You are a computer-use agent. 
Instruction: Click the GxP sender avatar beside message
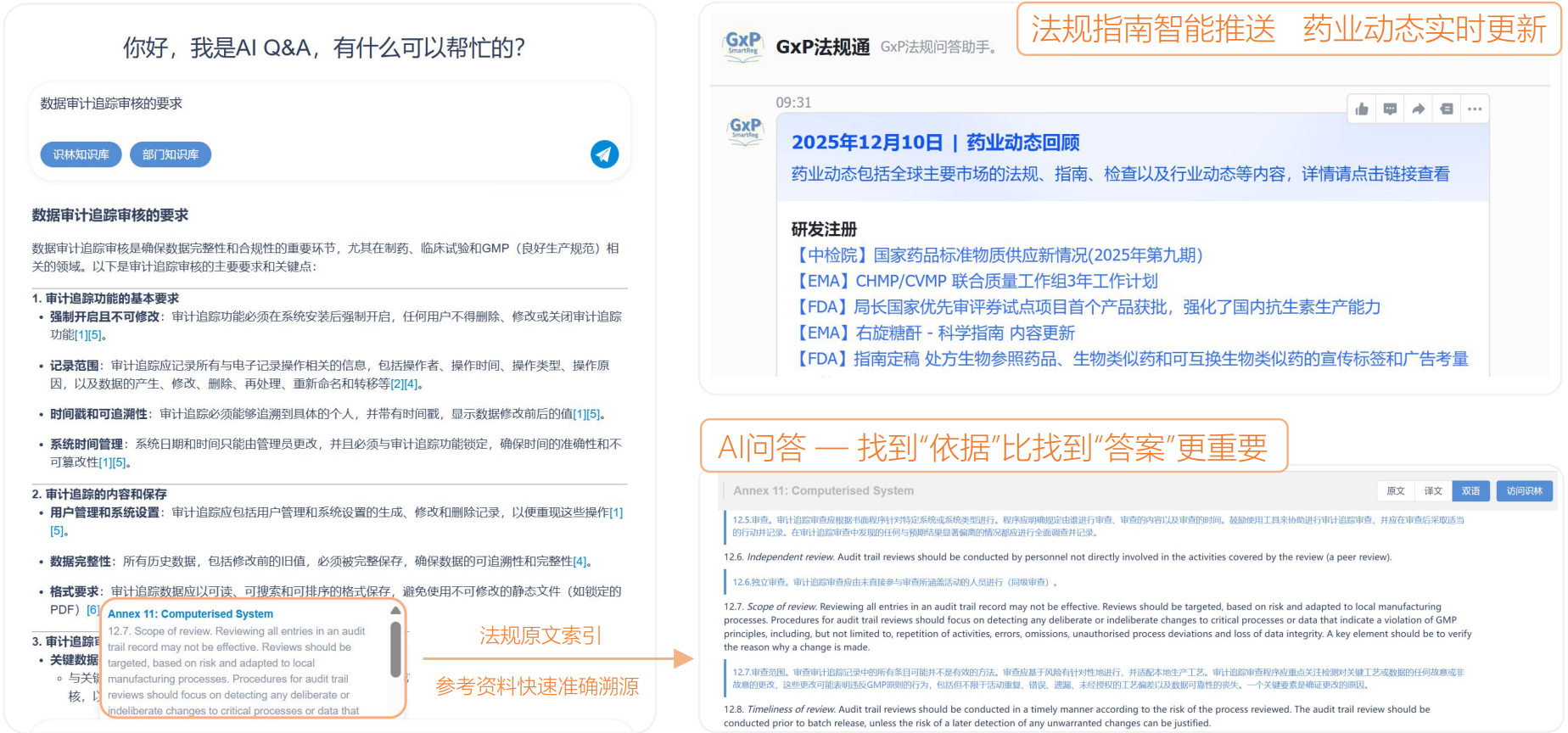click(745, 130)
